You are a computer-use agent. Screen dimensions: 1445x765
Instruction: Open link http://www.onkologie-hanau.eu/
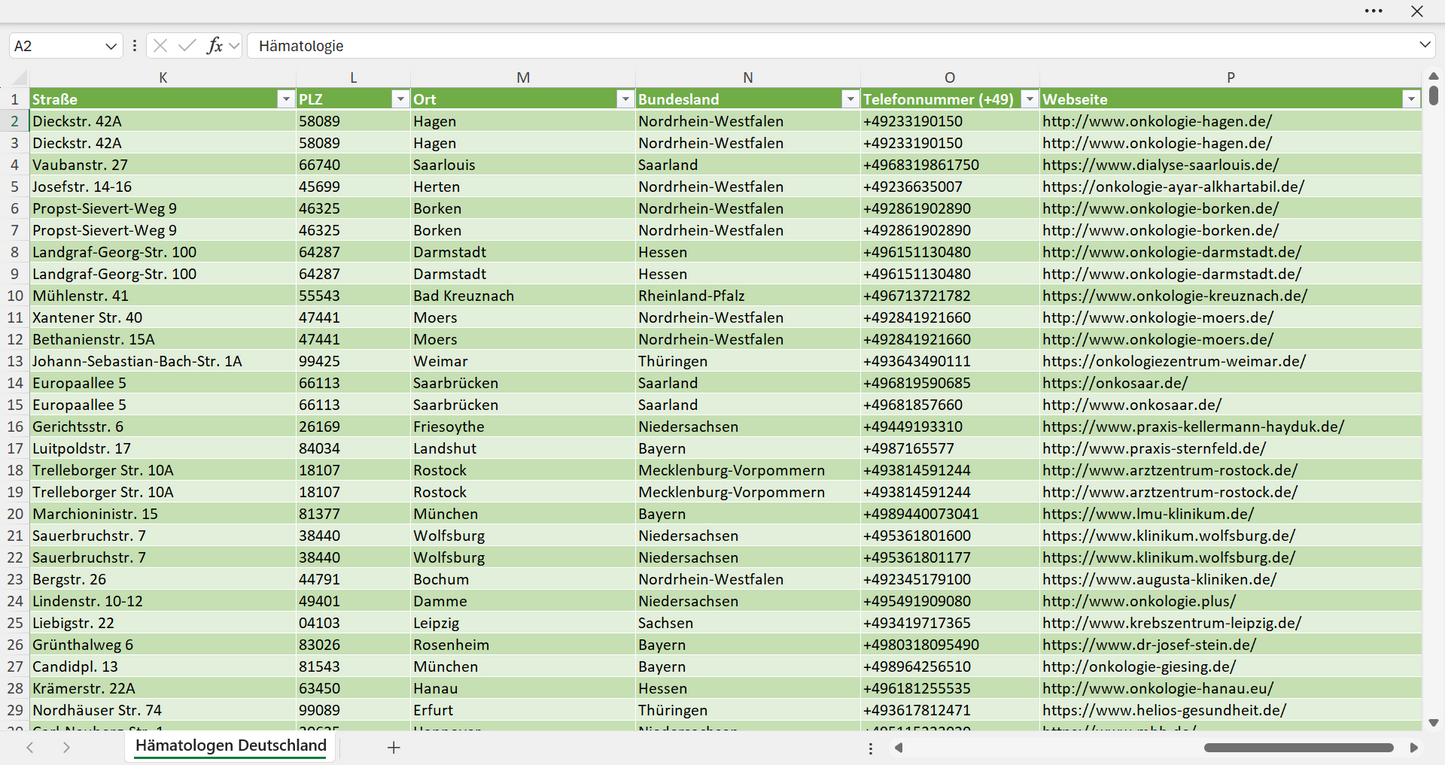click(x=1158, y=689)
